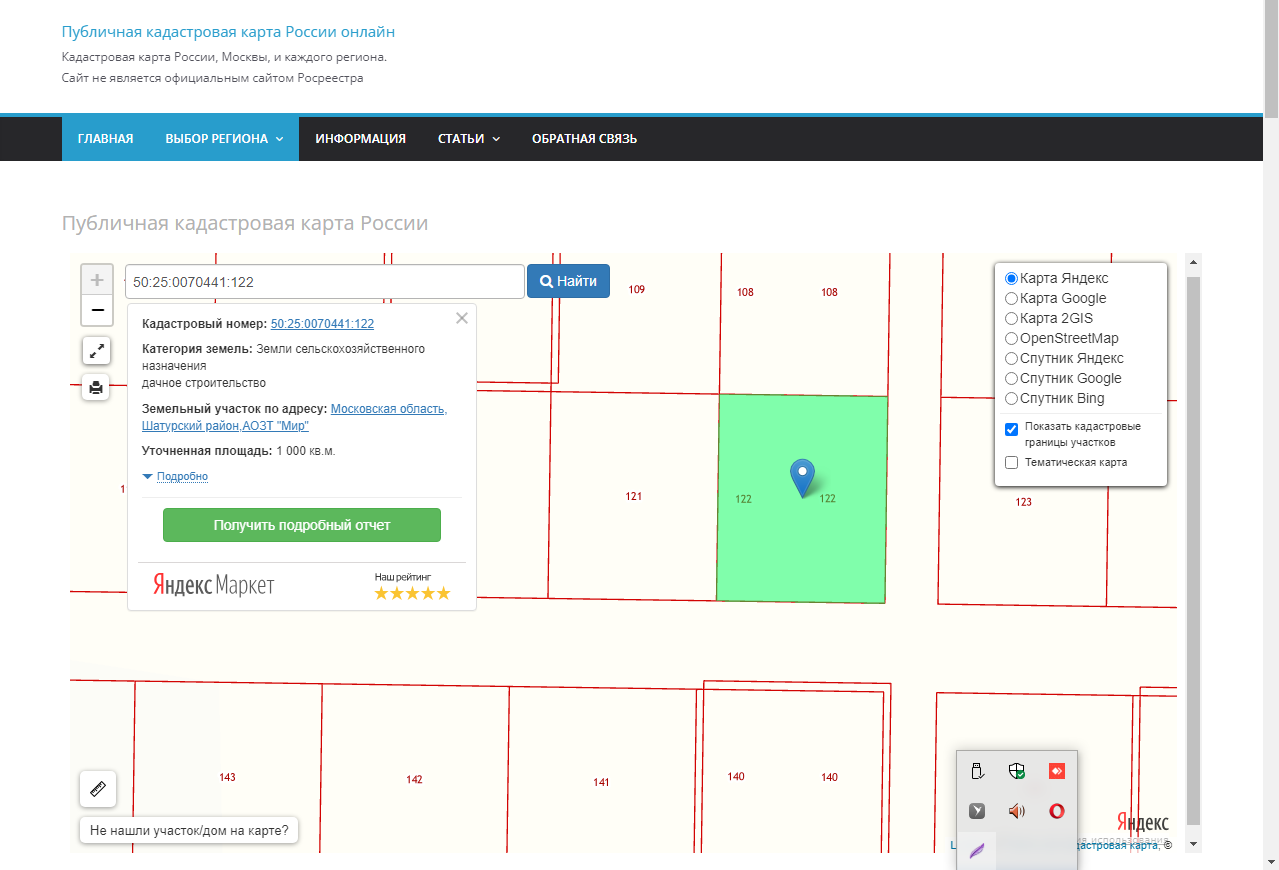Open the СТАТЬИ dropdown menu
Viewport: 1279px width, 870px height.
469,139
